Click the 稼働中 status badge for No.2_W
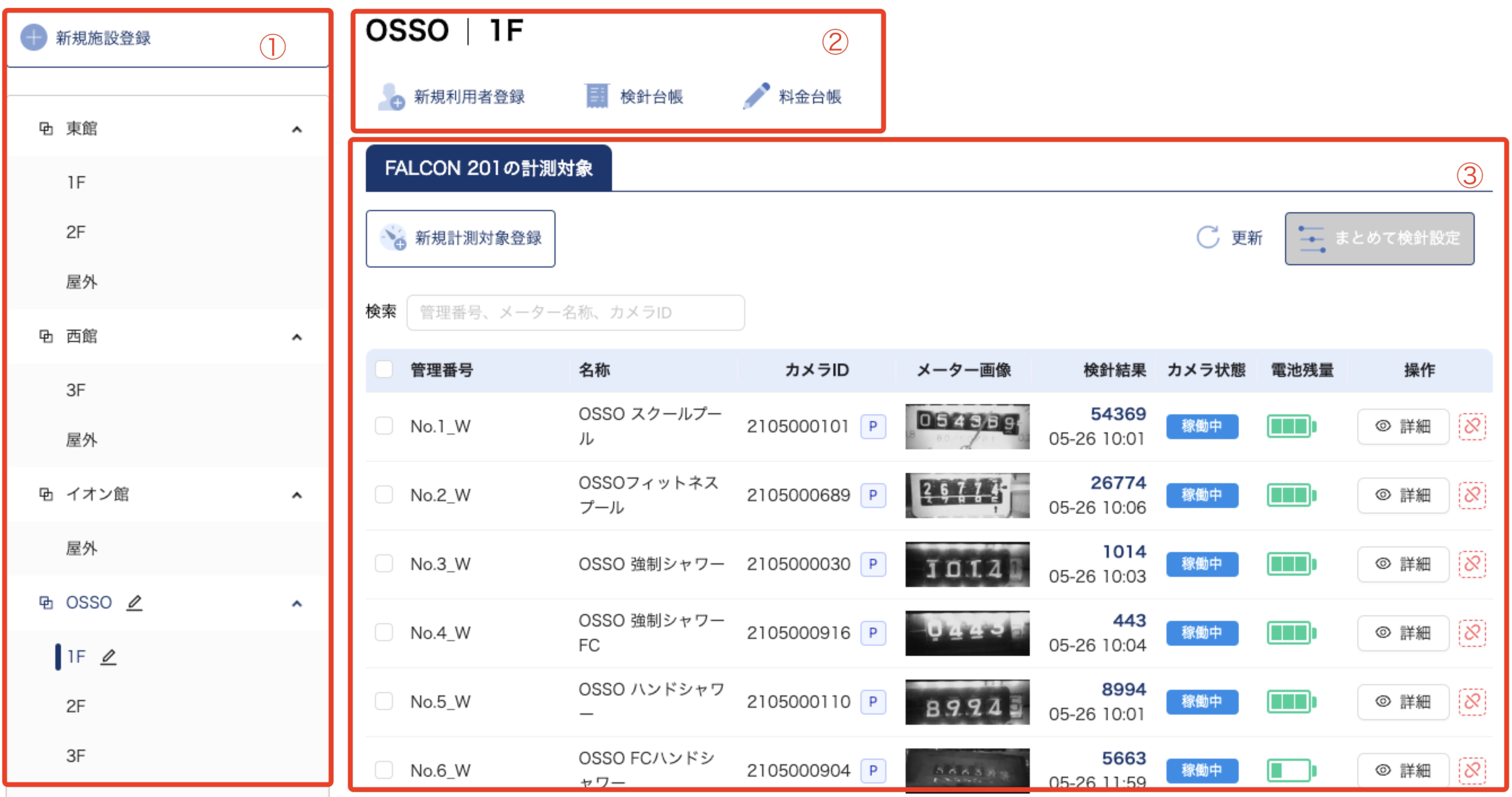 point(1201,495)
